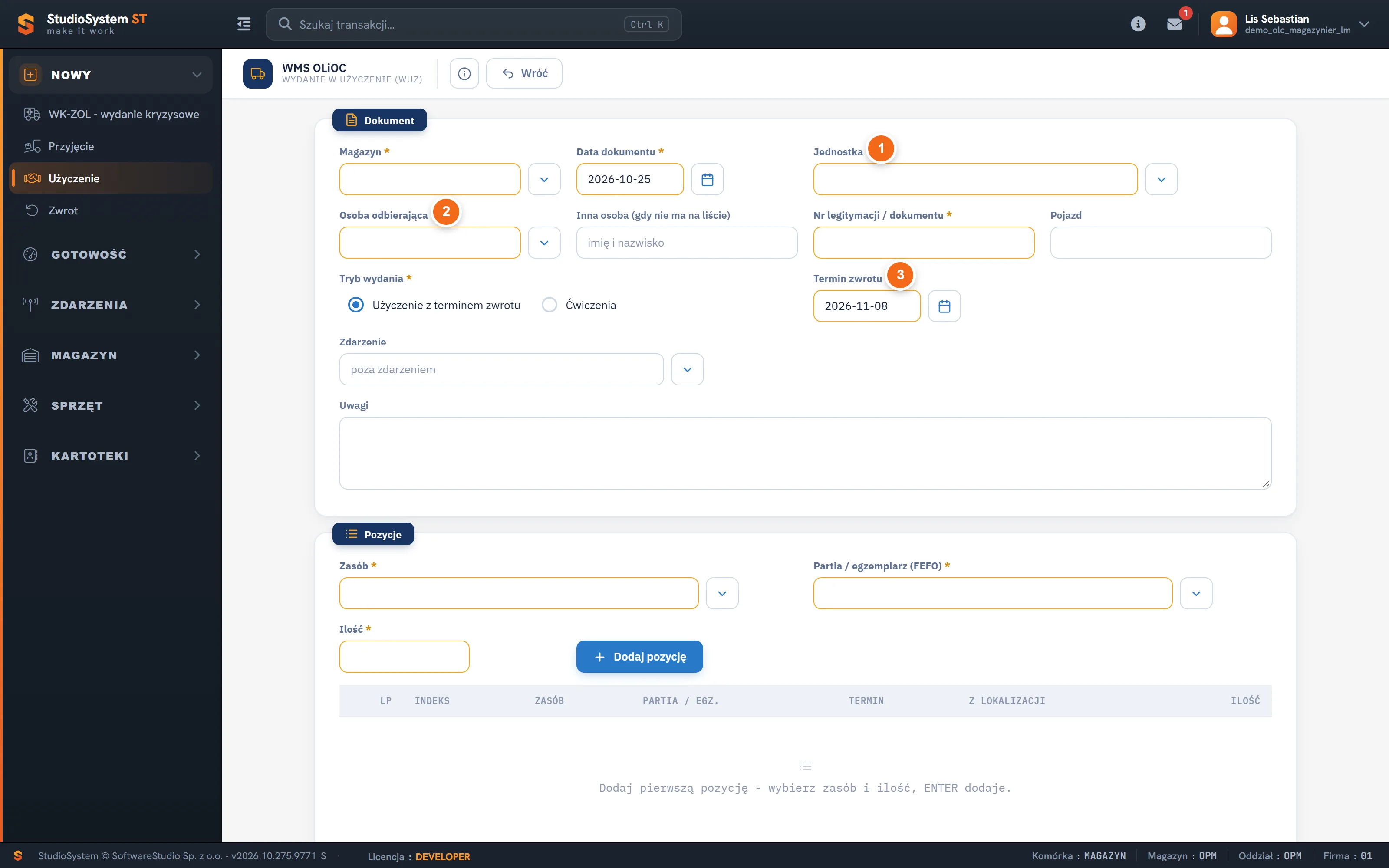Open the Osoba odbierająca dropdown arrow
The width and height of the screenshot is (1389, 868).
pyautogui.click(x=544, y=243)
